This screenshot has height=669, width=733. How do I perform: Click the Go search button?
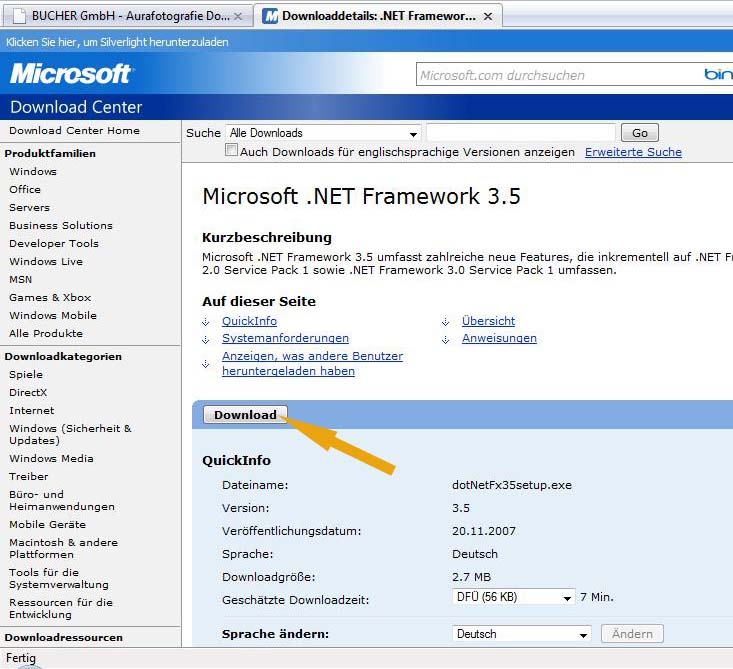coord(640,133)
